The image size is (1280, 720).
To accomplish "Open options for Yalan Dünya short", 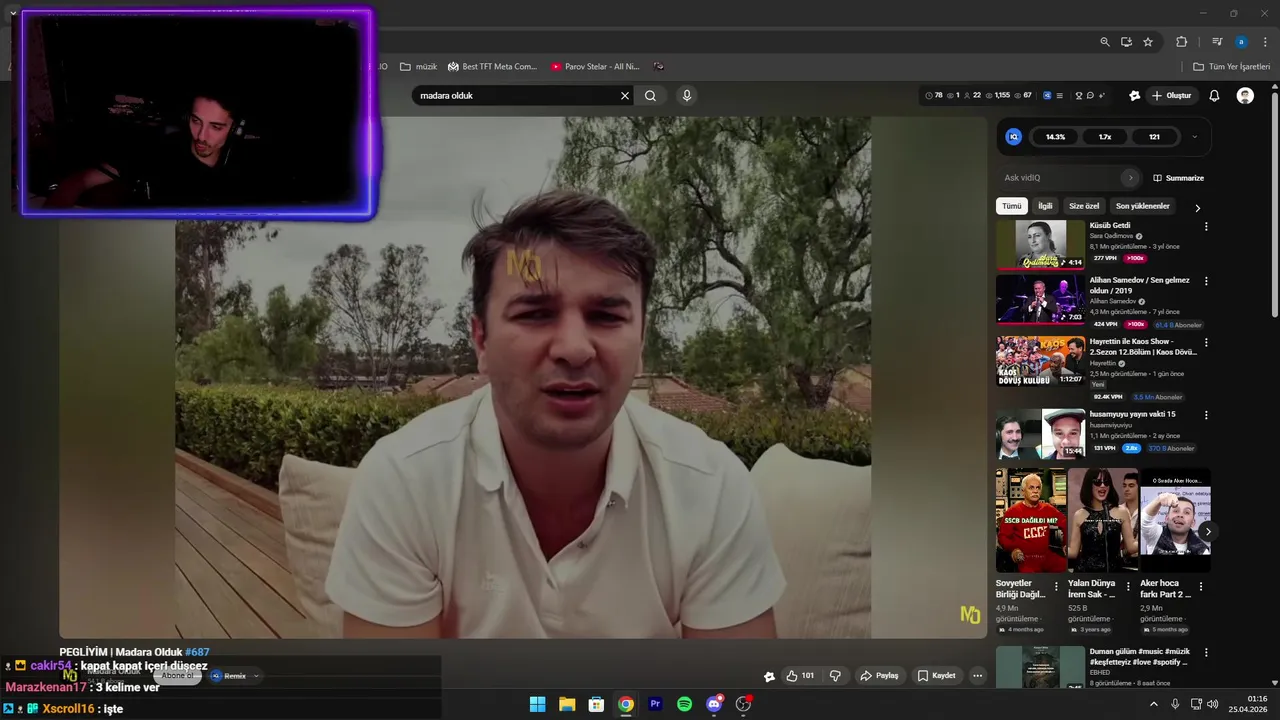I will pos(1128,587).
